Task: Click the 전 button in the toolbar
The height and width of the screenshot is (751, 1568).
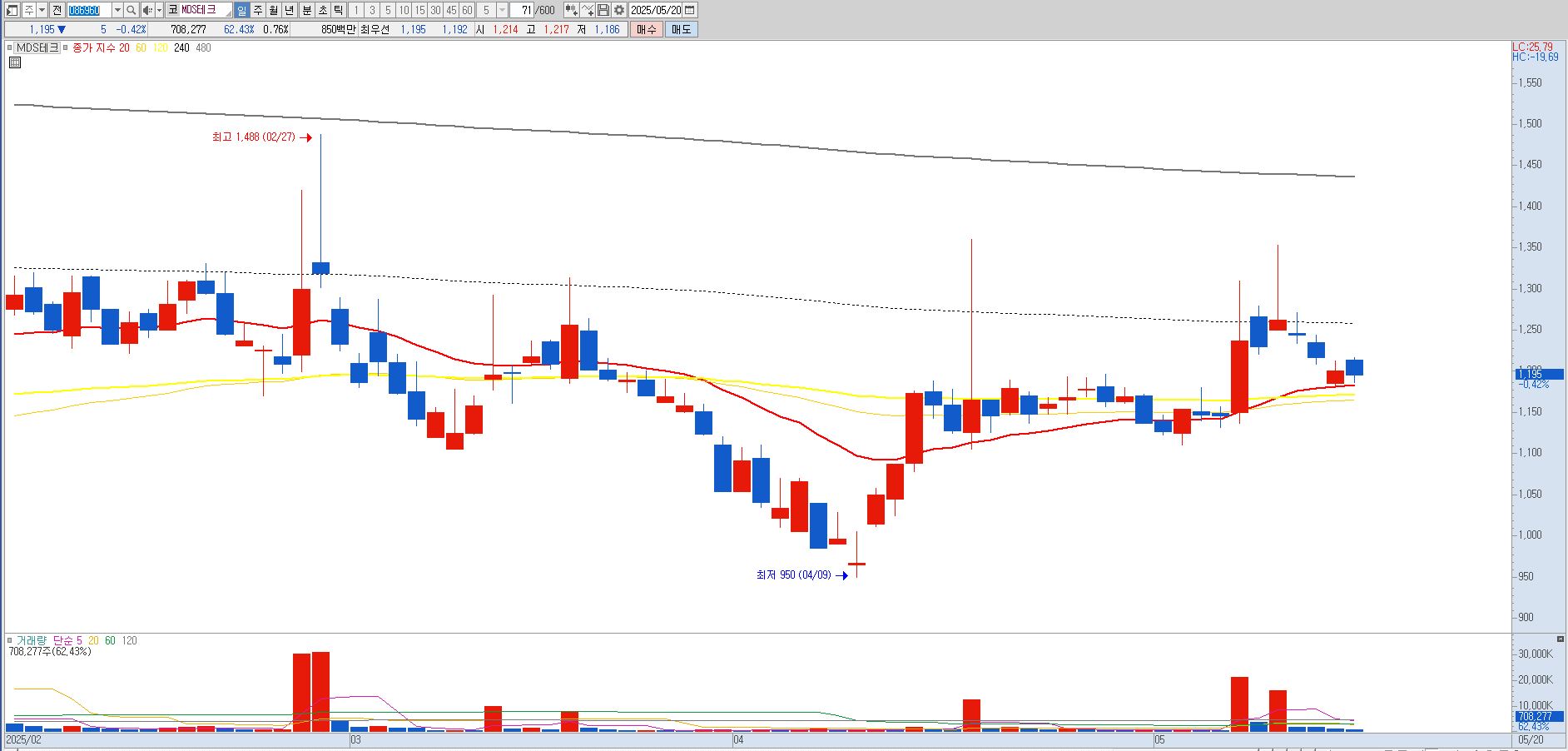Action: coord(57,10)
